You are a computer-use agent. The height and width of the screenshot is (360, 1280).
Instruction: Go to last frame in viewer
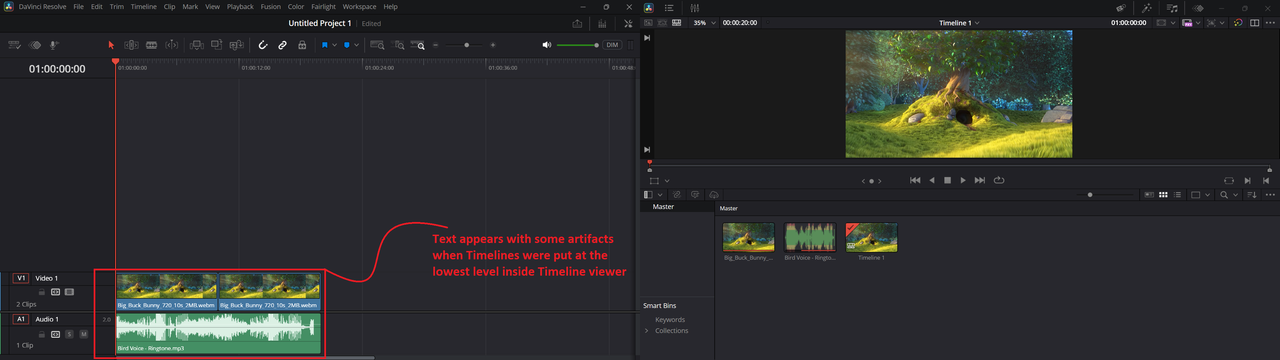tap(980, 180)
